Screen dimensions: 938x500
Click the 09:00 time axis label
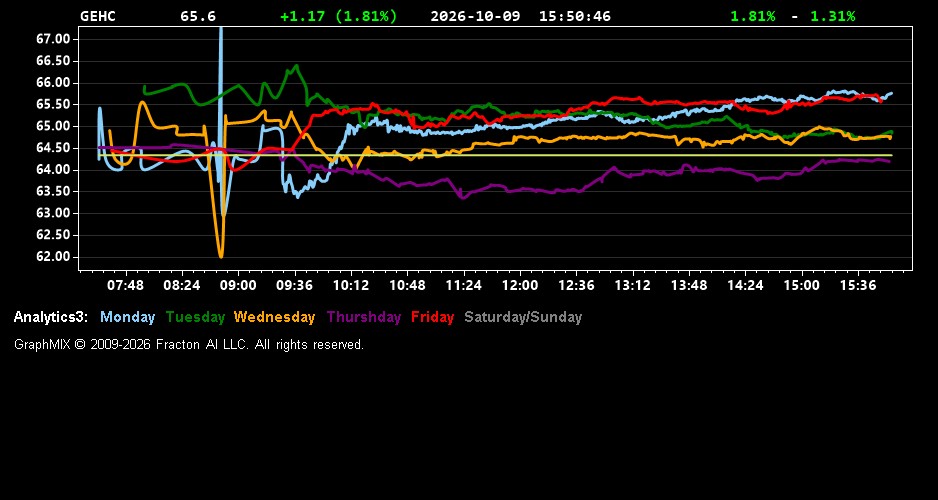pyautogui.click(x=238, y=285)
